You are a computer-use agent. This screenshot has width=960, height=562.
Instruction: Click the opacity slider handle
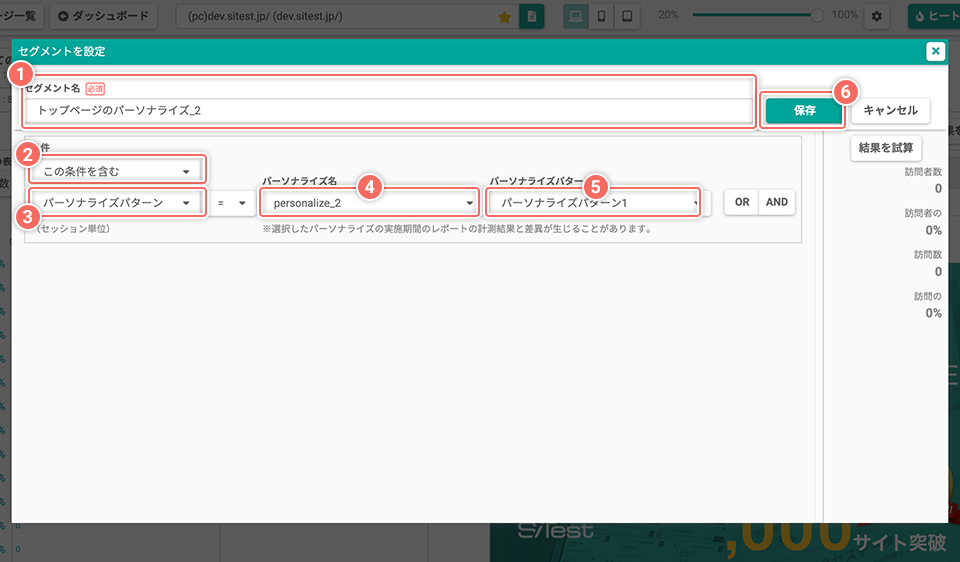(817, 15)
